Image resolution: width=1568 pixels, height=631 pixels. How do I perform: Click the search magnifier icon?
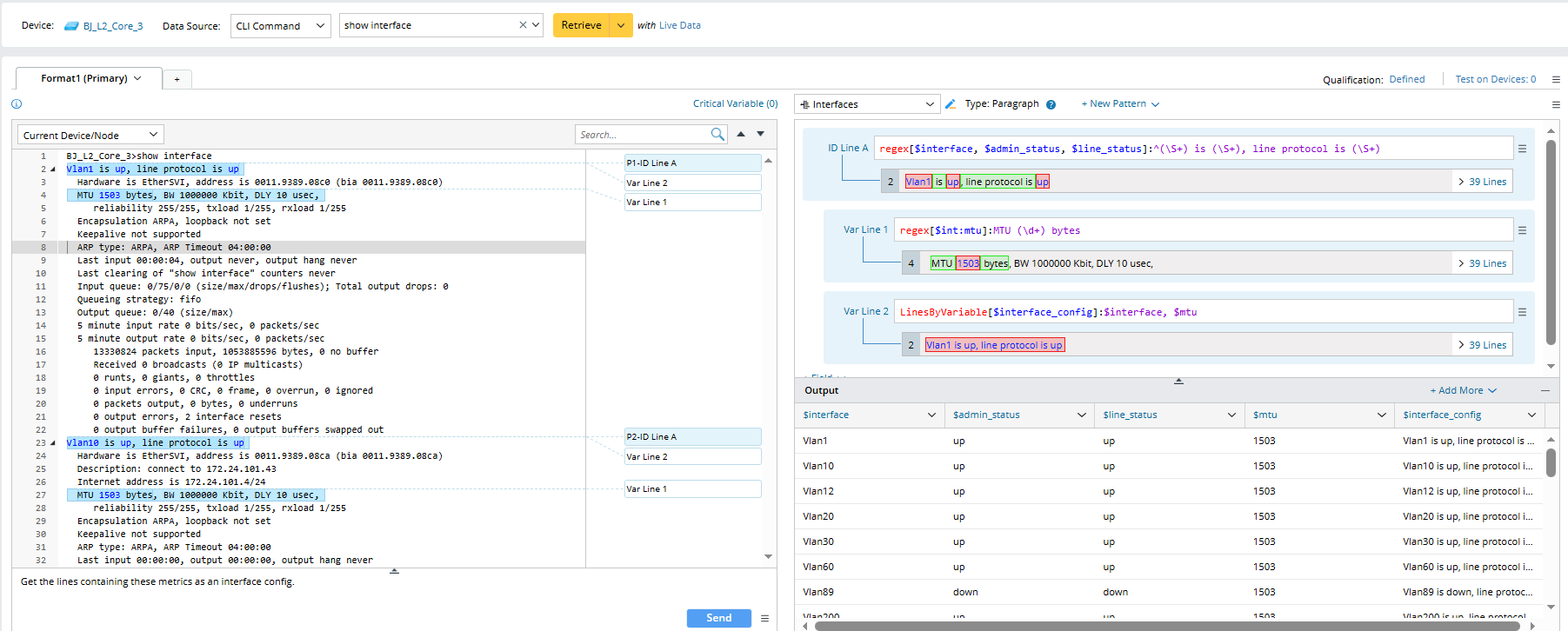click(717, 134)
